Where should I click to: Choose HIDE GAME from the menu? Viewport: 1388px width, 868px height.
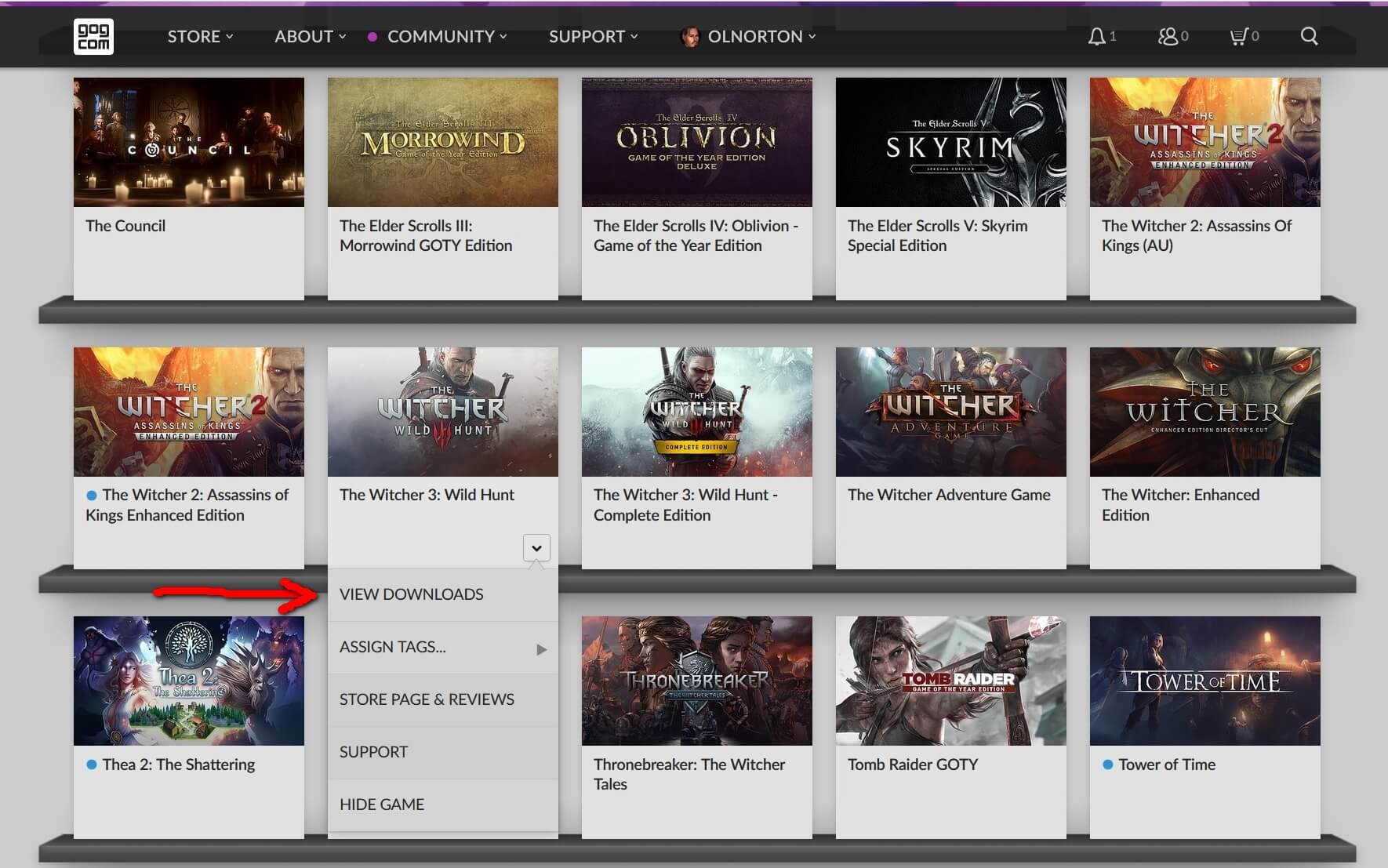pyautogui.click(x=443, y=804)
